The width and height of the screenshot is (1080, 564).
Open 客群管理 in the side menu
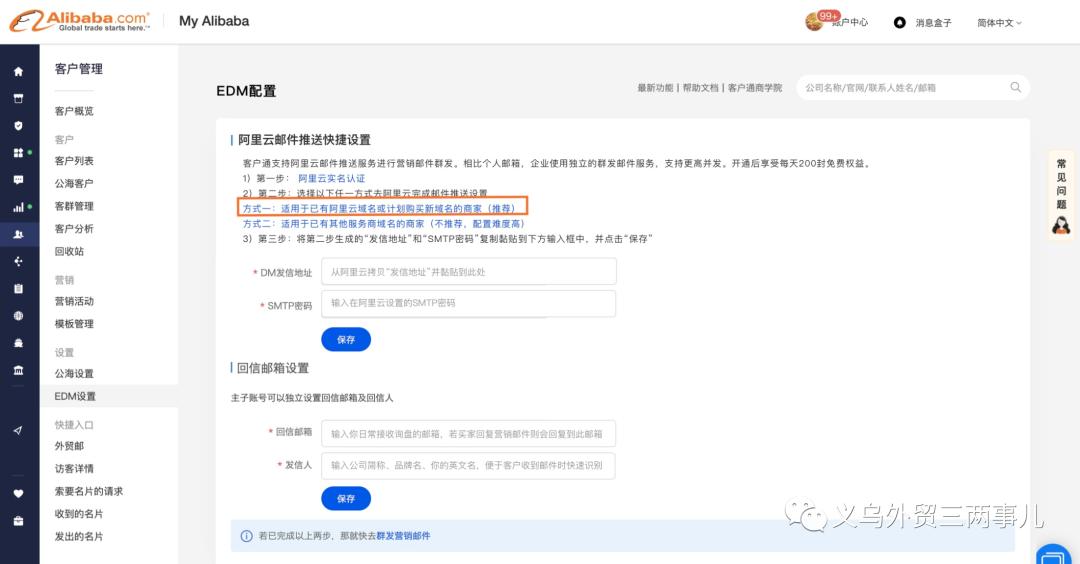[74, 206]
